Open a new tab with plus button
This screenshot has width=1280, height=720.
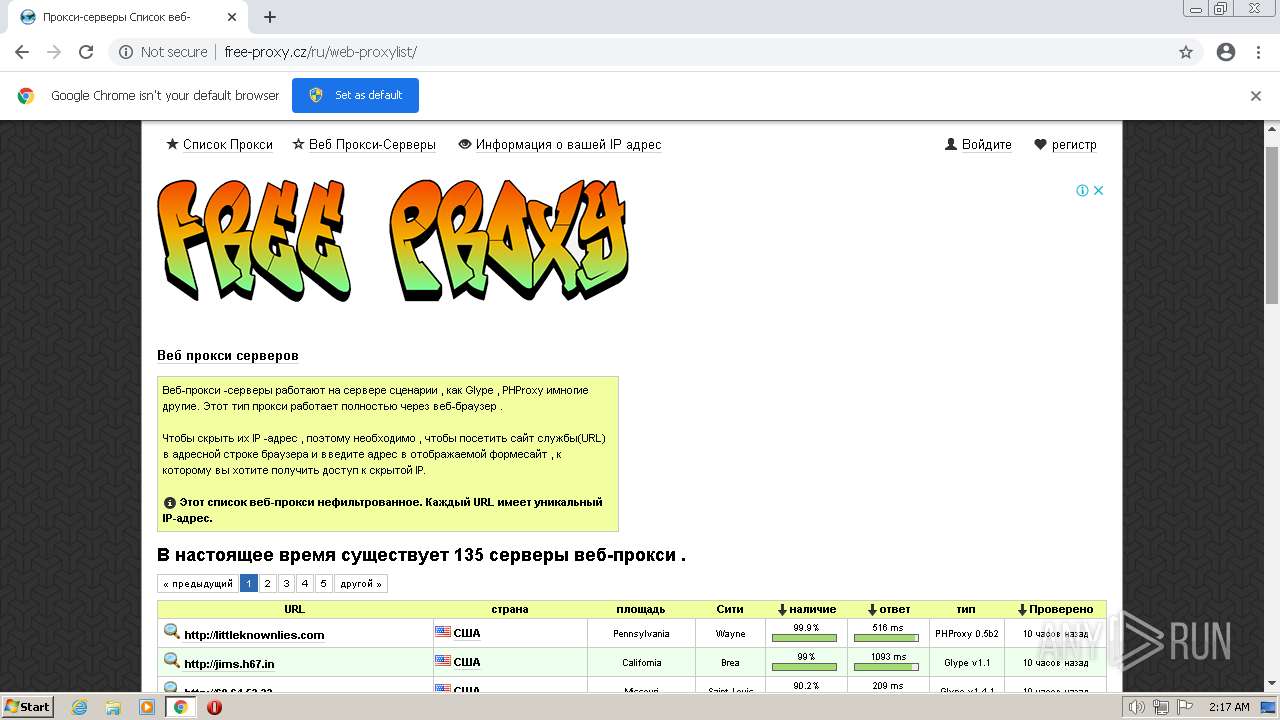[x=270, y=17]
